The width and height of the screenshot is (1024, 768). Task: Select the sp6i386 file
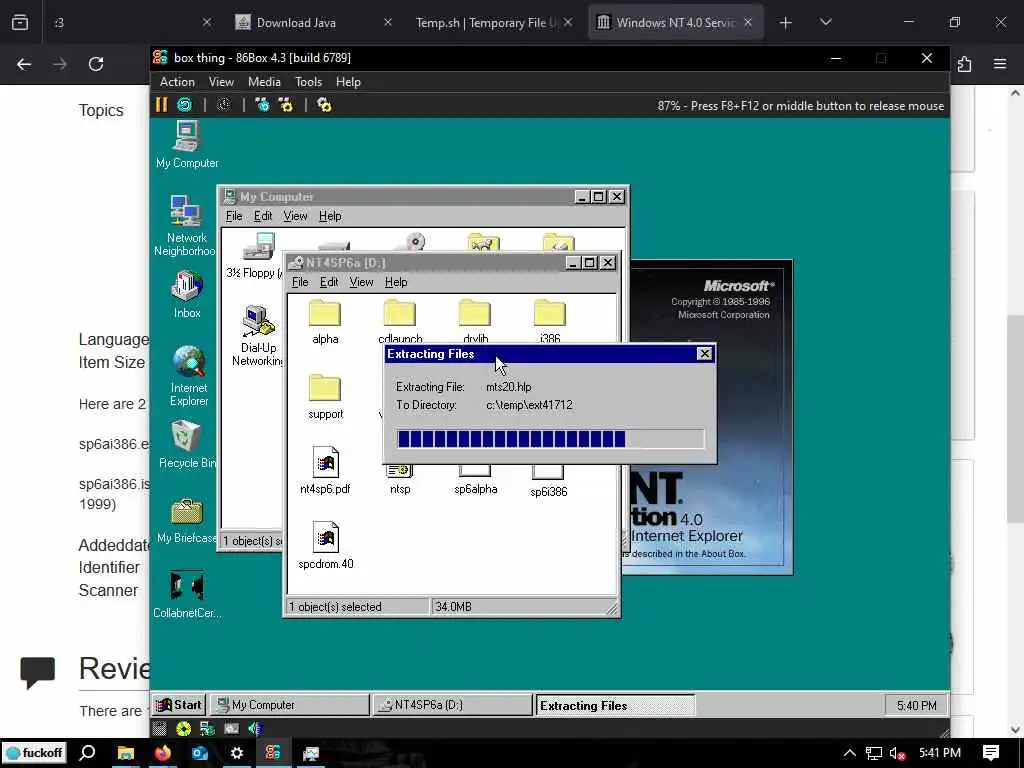pos(549,481)
